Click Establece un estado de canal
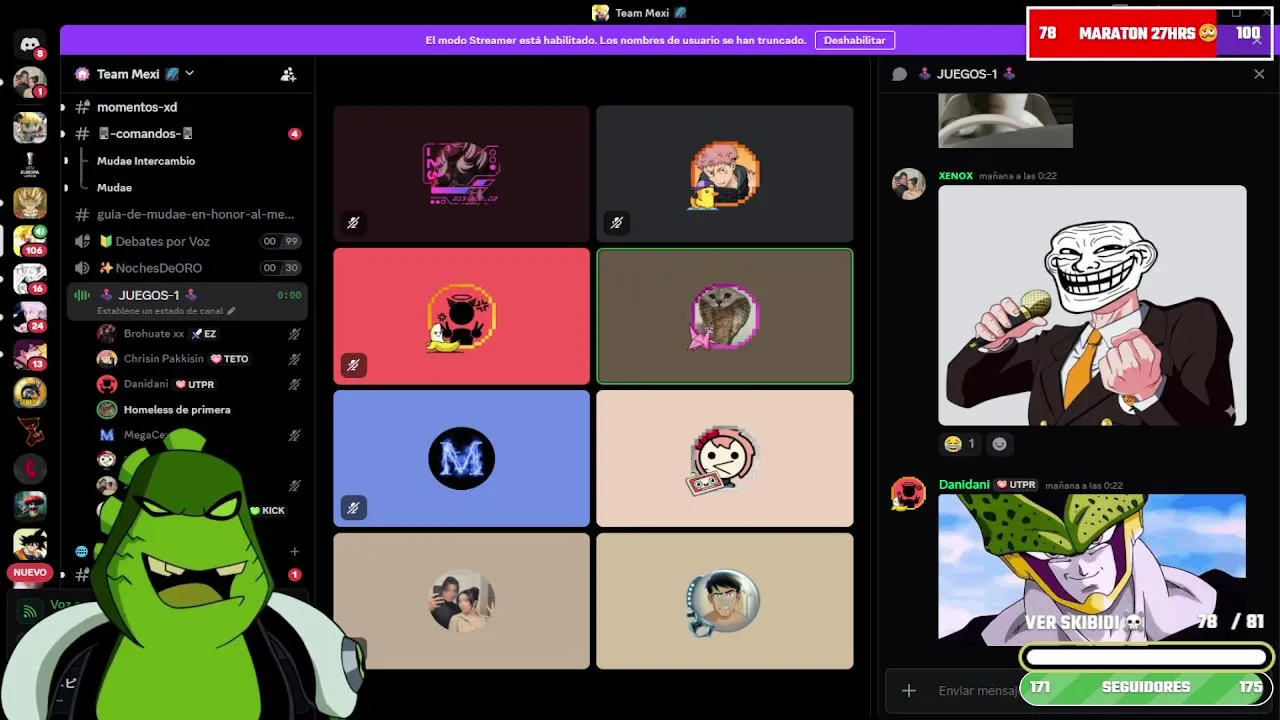This screenshot has width=1280, height=720. pyautogui.click(x=166, y=311)
